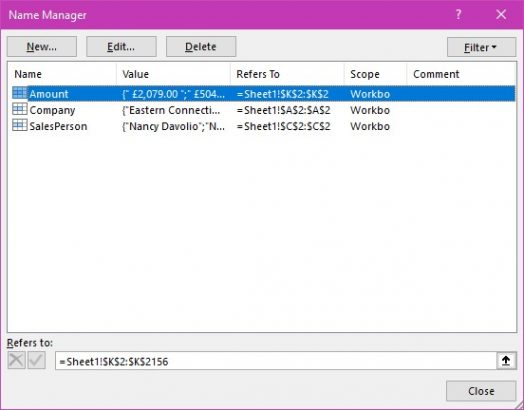The width and height of the screenshot is (524, 410).
Task: Open the Filter dropdown
Action: tap(482, 47)
